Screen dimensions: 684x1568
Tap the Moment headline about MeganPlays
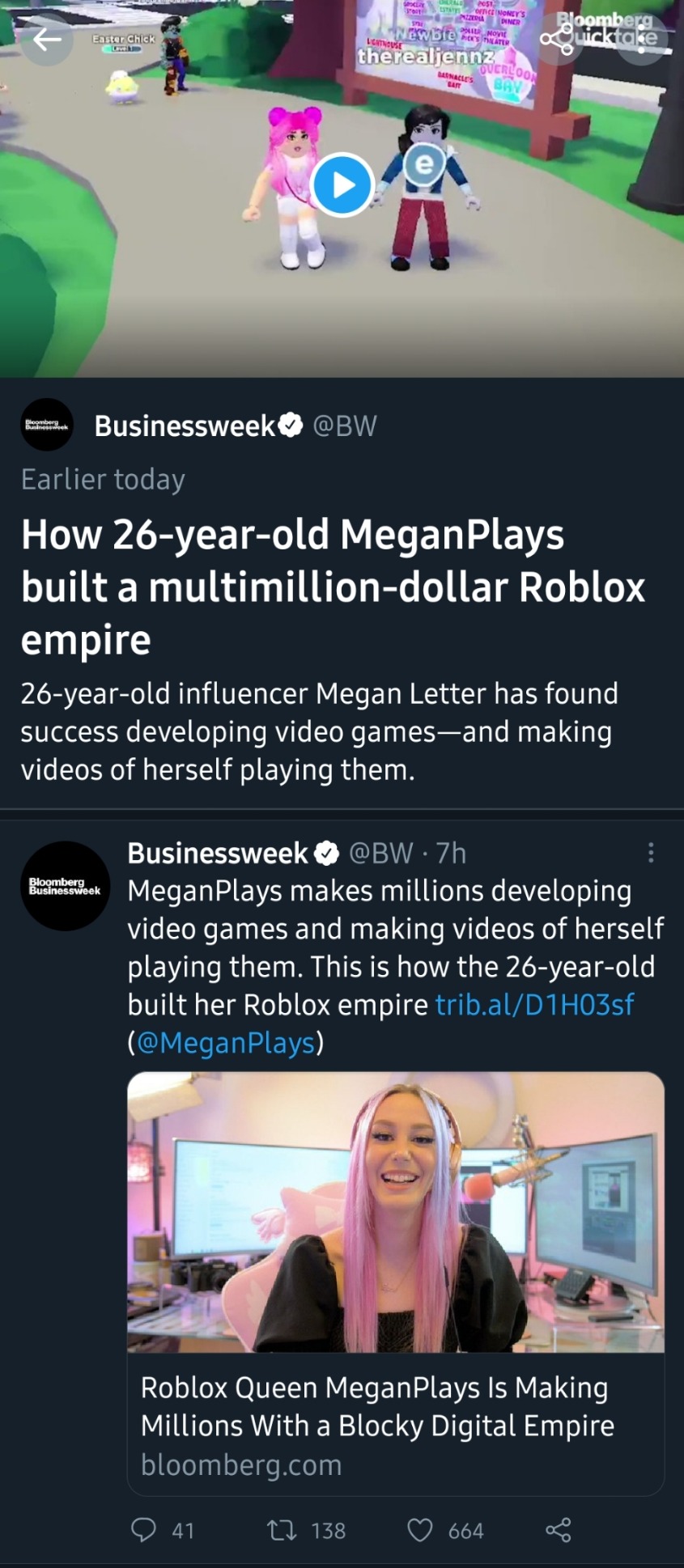pos(333,587)
